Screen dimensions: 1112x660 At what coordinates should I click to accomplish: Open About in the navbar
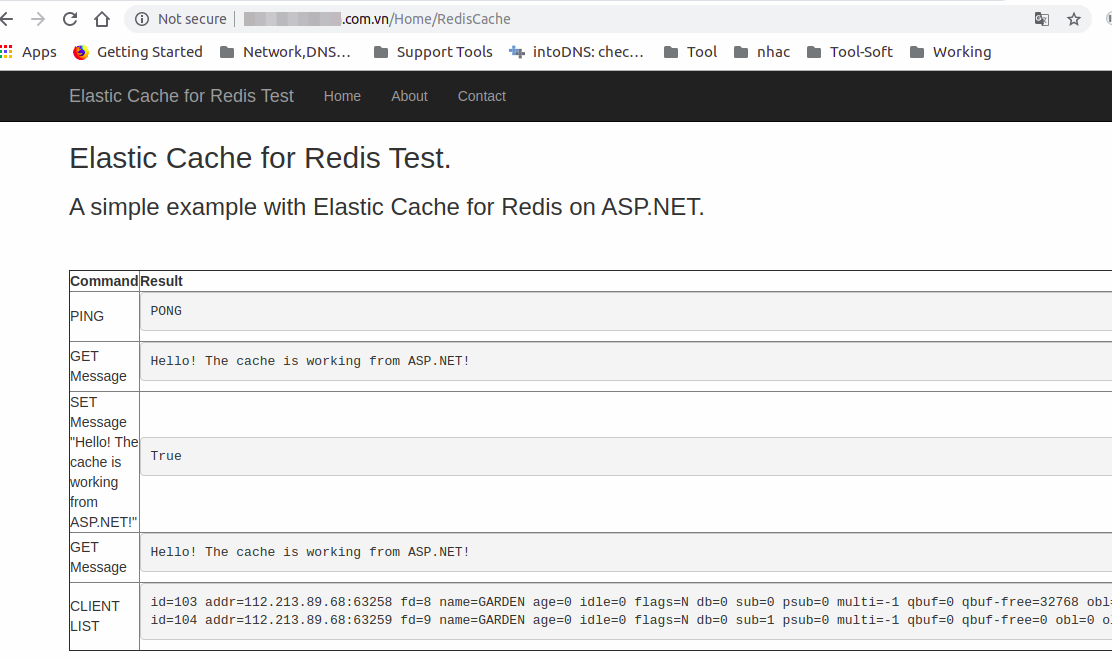click(409, 96)
